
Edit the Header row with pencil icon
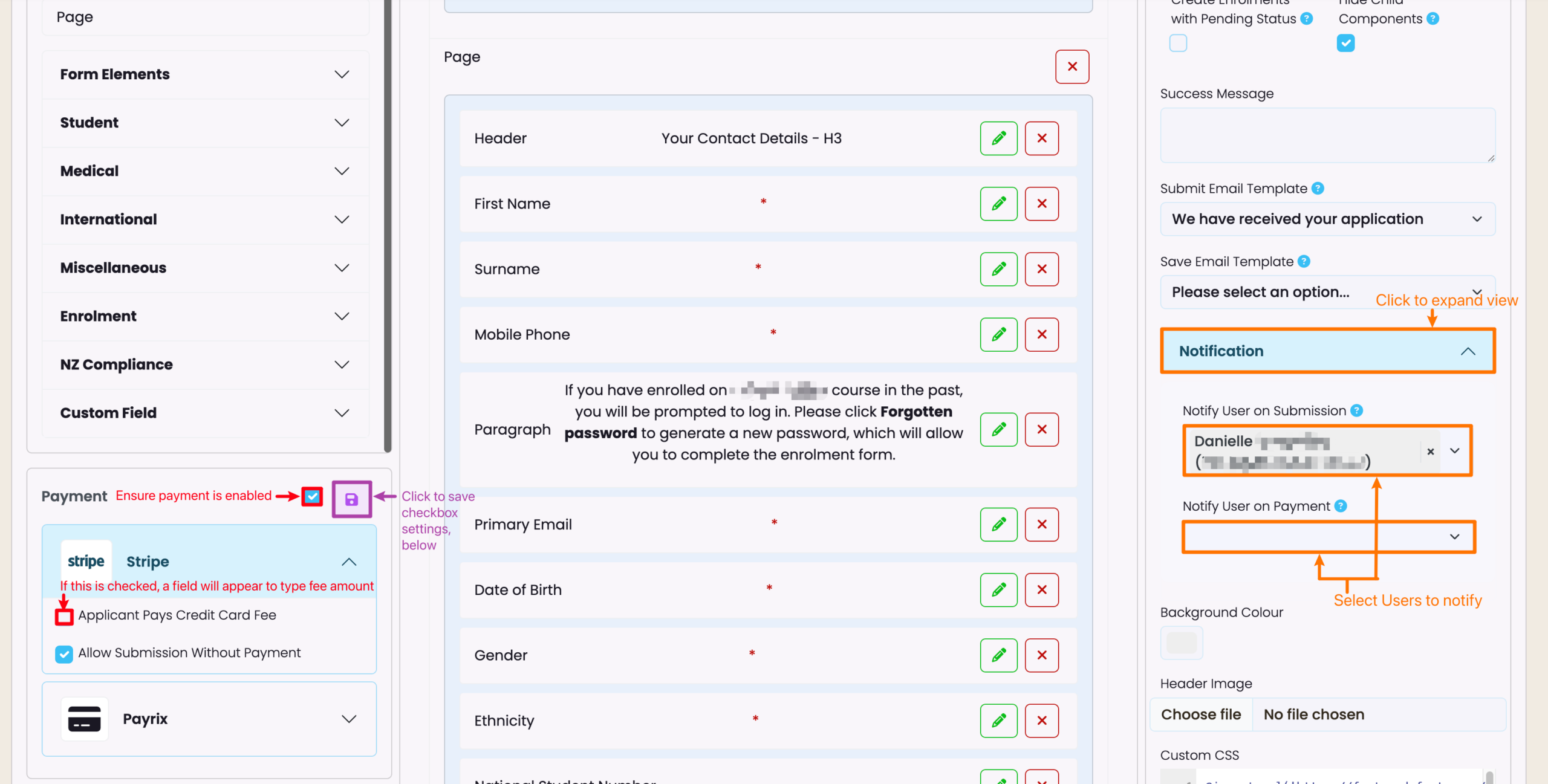pyautogui.click(x=998, y=138)
